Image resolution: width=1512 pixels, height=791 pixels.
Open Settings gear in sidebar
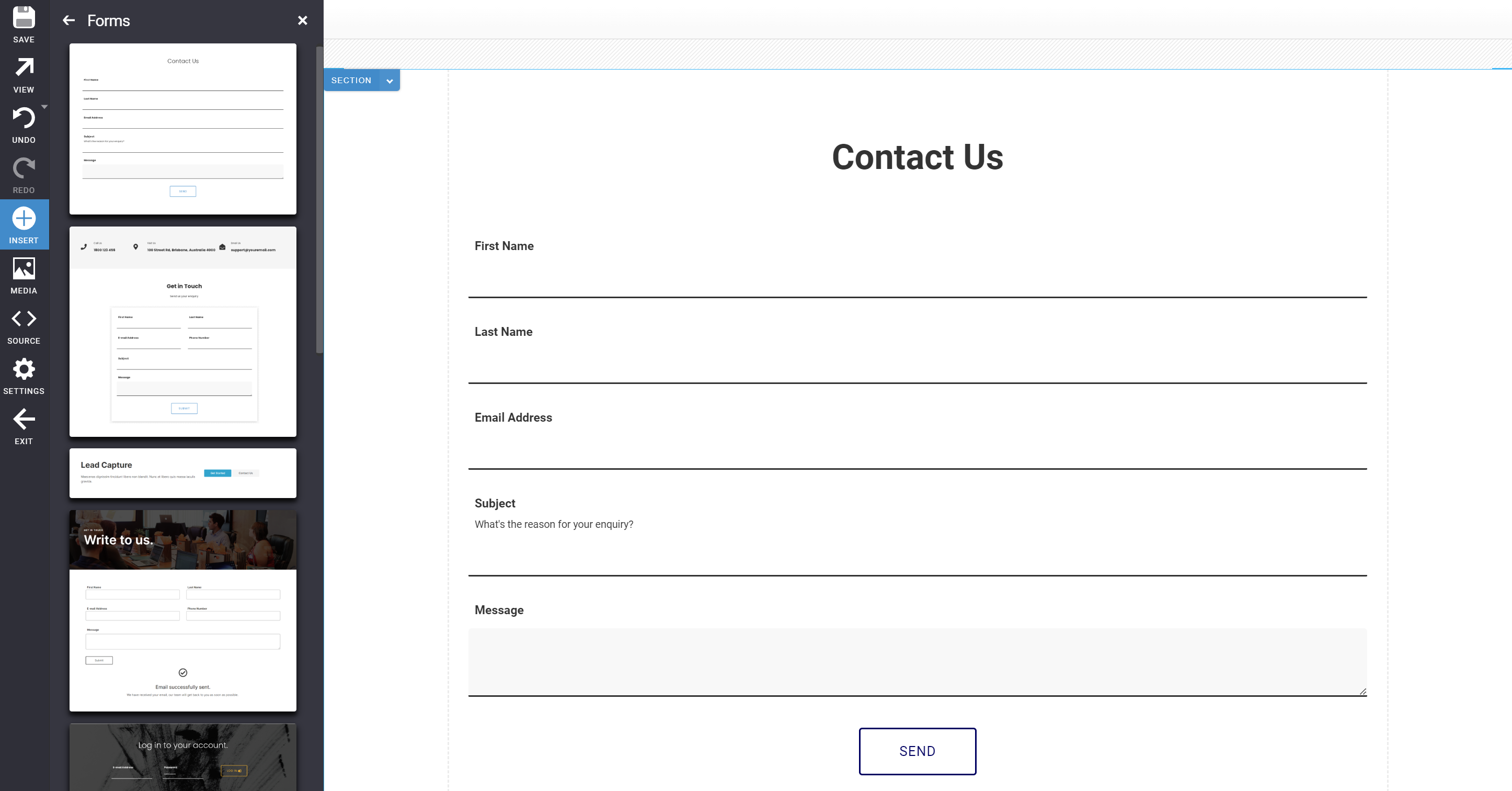coord(24,369)
